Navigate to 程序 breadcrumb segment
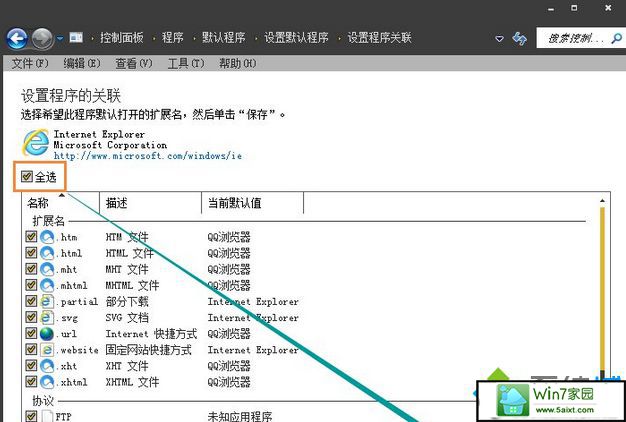 pyautogui.click(x=172, y=38)
